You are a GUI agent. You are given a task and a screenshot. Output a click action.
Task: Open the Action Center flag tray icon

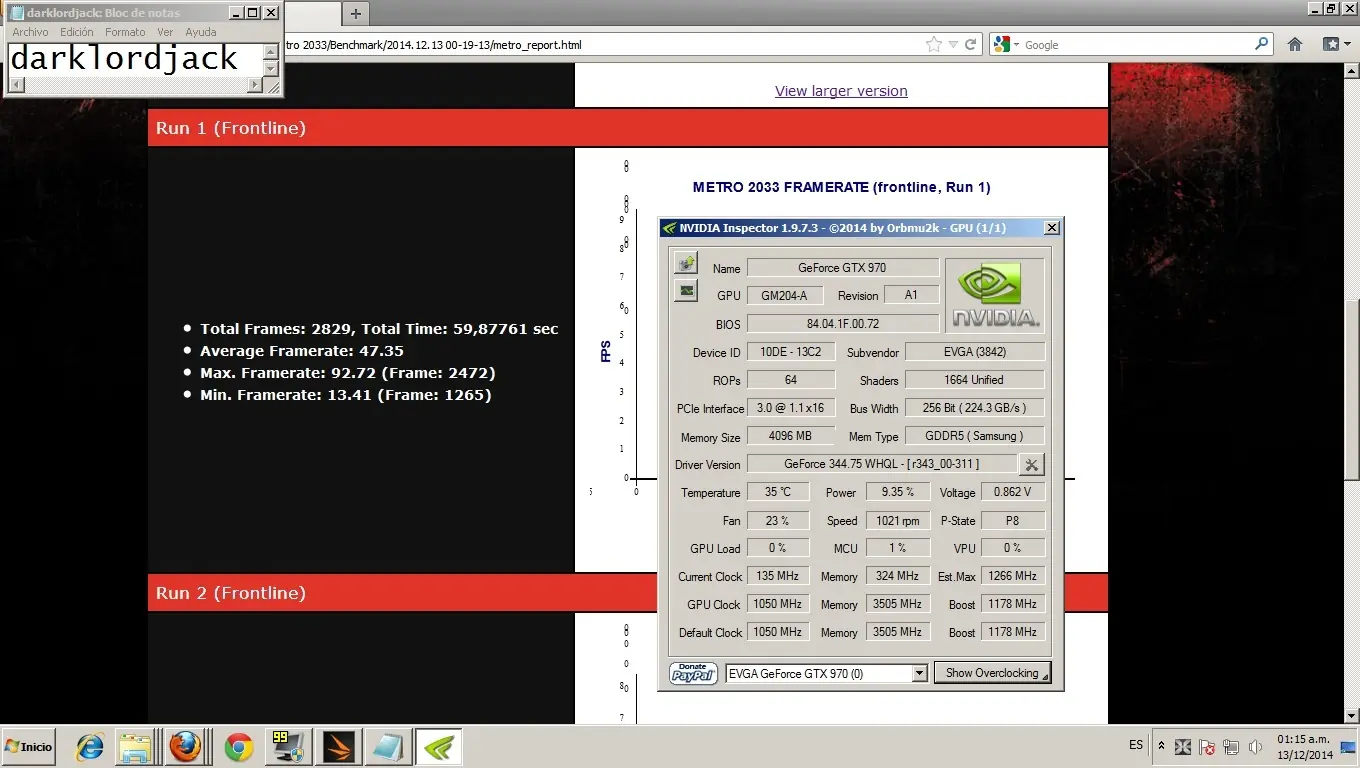click(1207, 747)
